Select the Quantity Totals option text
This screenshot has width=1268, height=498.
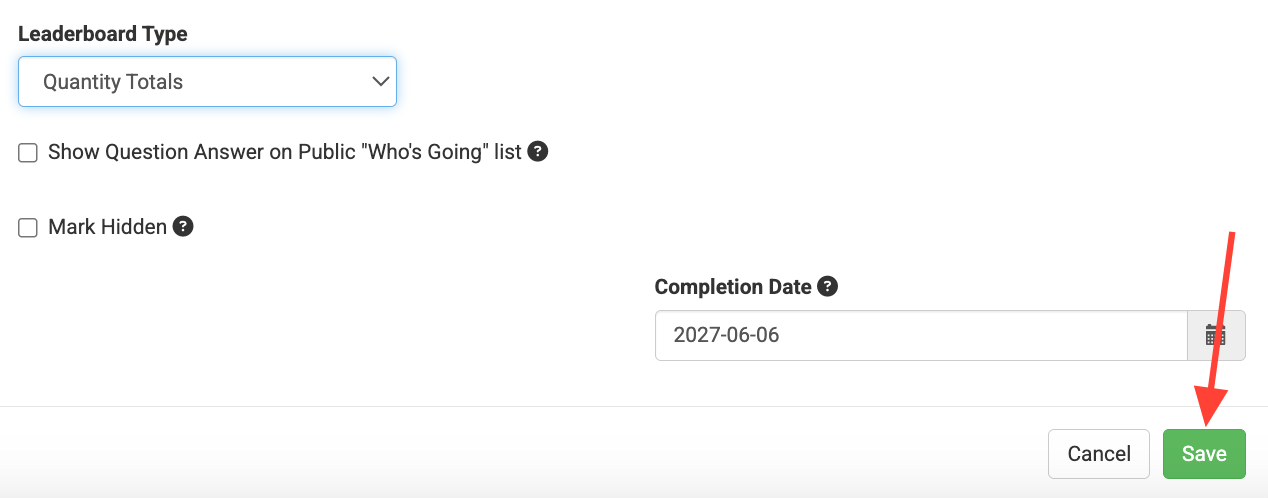113,82
